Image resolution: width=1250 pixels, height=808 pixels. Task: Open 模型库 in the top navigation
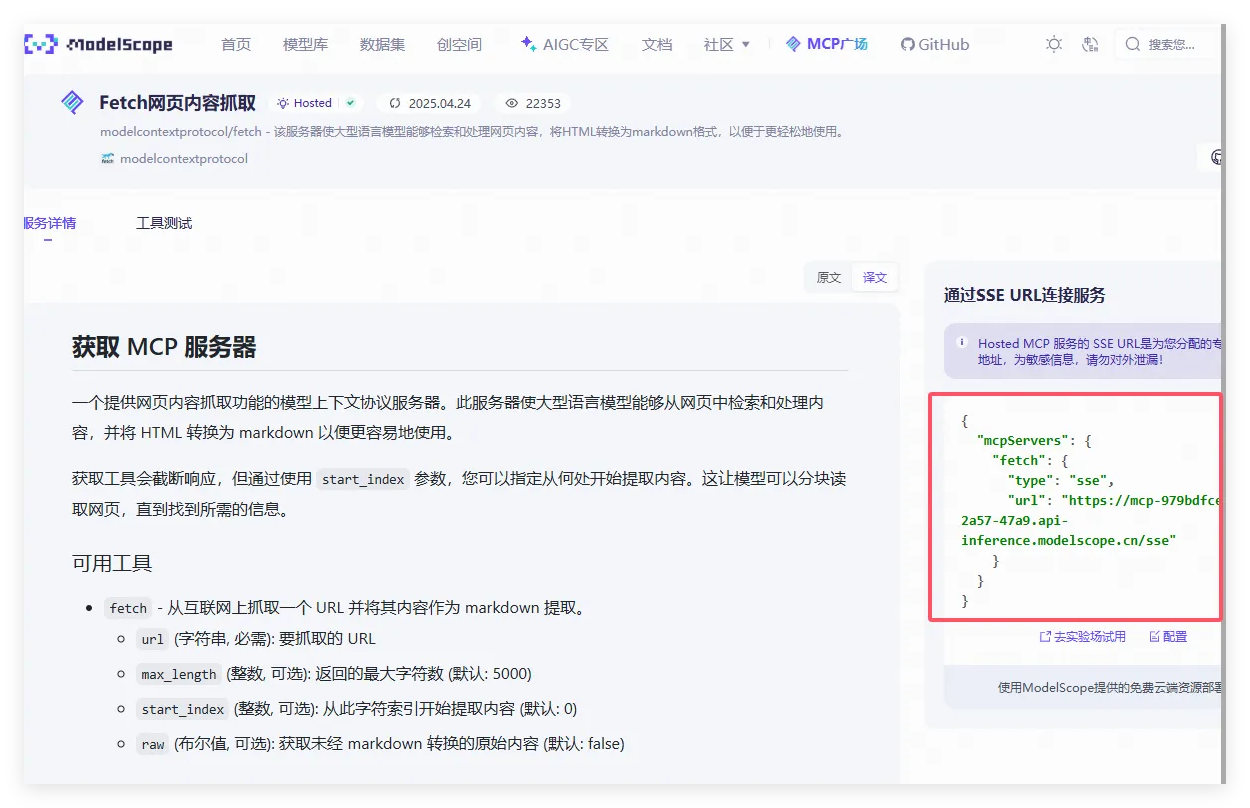click(x=305, y=44)
